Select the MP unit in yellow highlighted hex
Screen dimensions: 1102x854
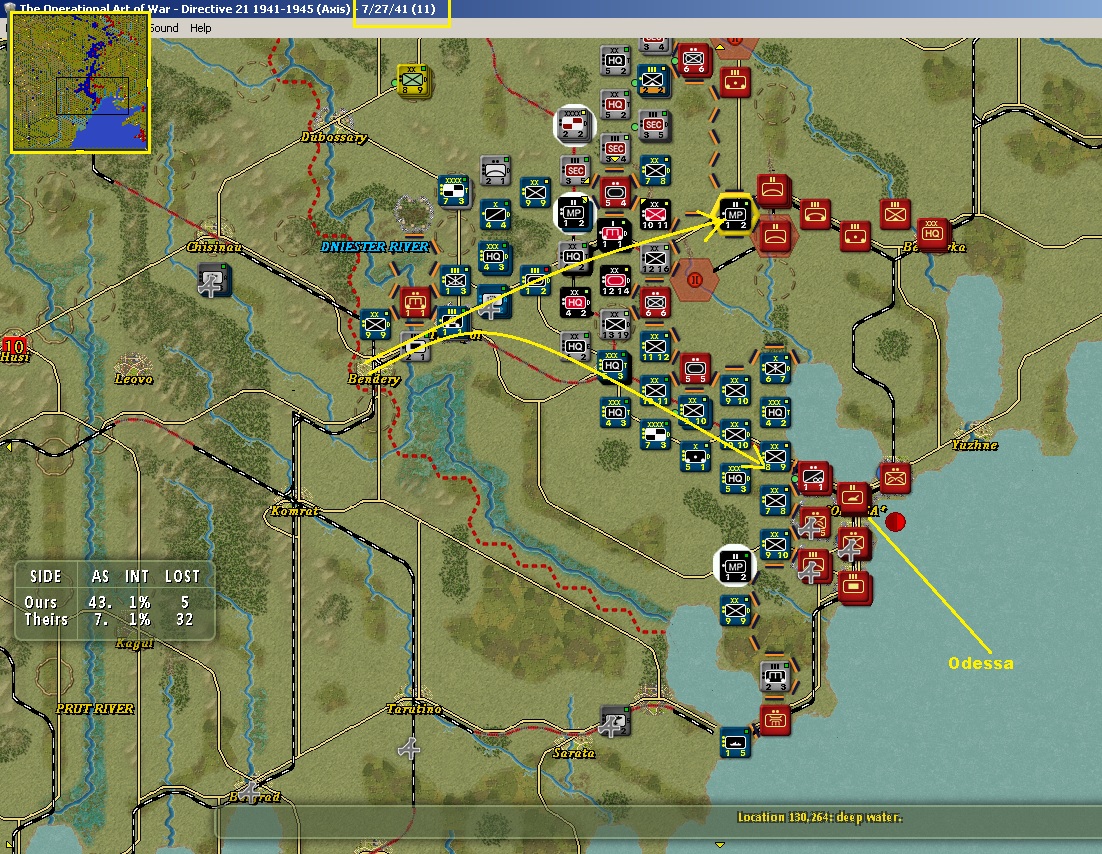[x=735, y=215]
